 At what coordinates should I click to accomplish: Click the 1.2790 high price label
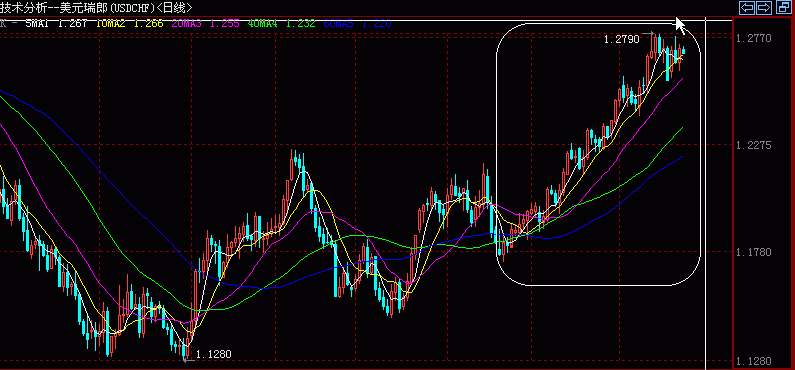(x=622, y=39)
